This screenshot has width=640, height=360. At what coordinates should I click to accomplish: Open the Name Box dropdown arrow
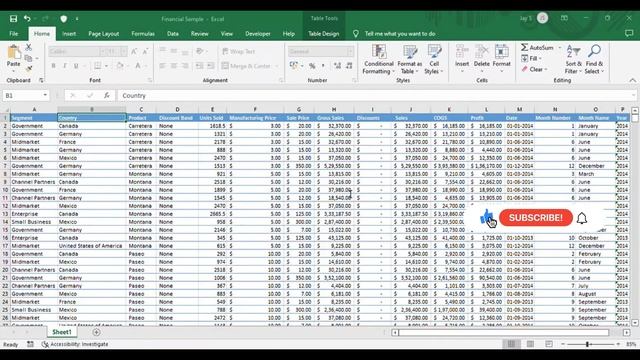45,96
